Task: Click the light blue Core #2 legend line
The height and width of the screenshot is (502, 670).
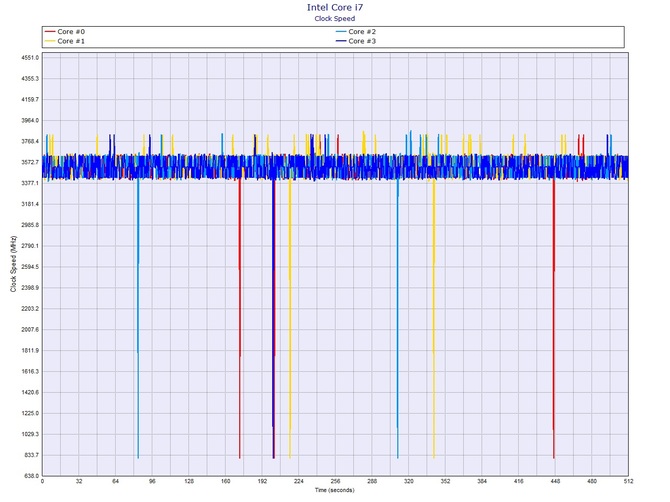Action: click(x=341, y=32)
